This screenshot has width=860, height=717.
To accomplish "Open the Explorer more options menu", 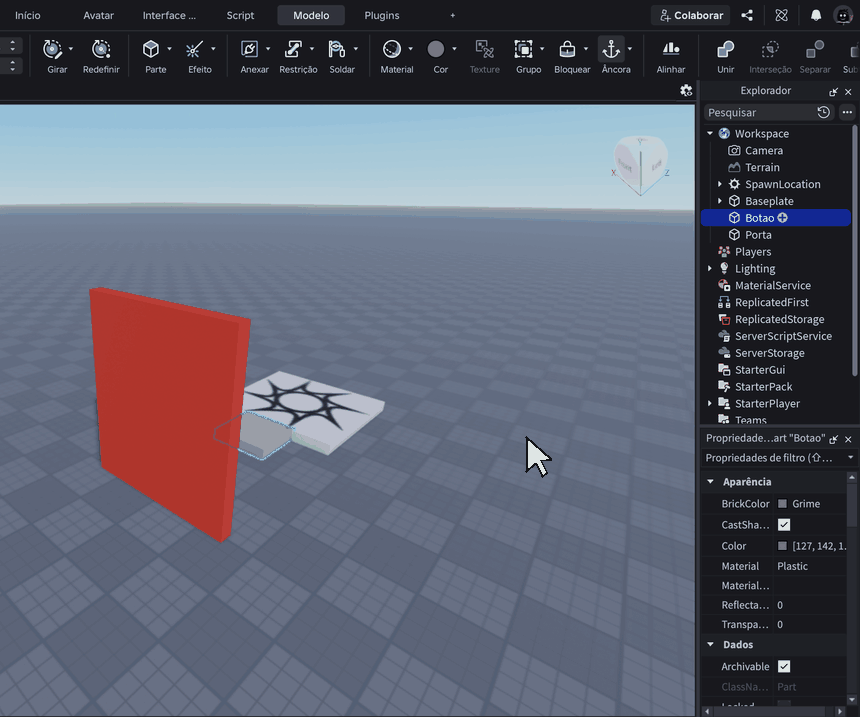I will point(847,112).
